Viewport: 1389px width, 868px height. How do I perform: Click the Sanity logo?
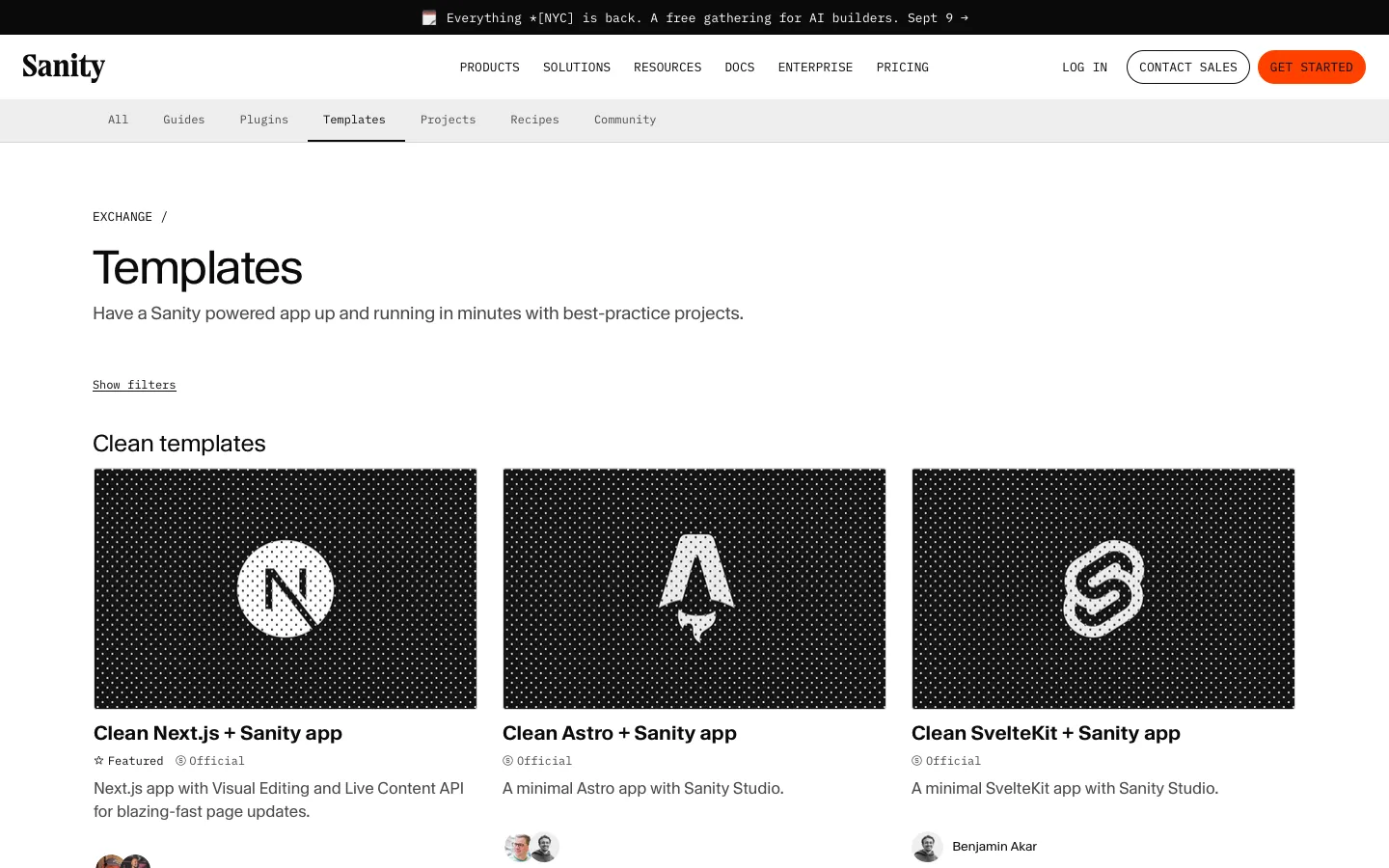[64, 67]
